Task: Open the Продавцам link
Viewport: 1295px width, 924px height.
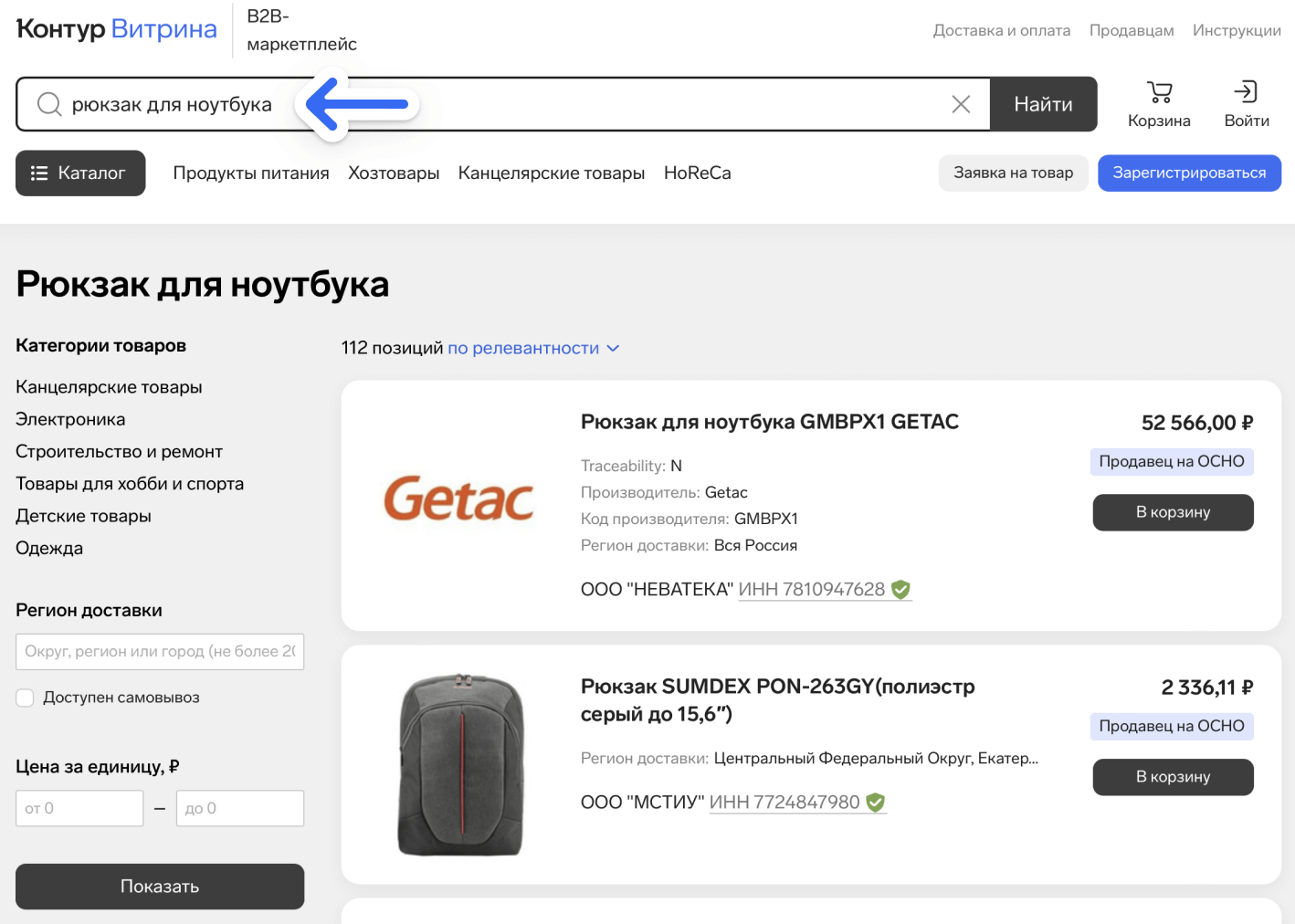Action: [x=1132, y=30]
